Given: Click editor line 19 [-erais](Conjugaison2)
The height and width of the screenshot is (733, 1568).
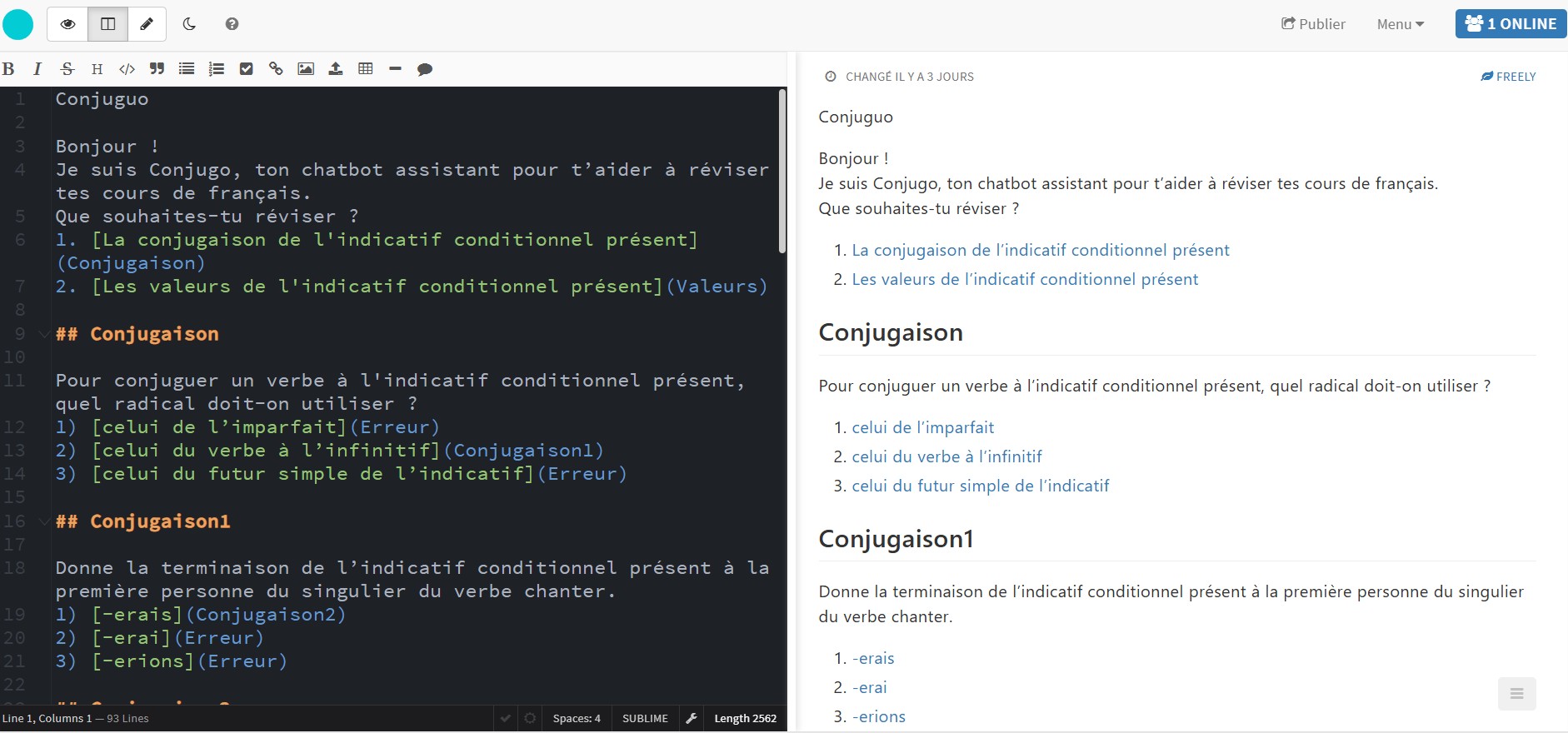Looking at the screenshot, I should pos(200,615).
